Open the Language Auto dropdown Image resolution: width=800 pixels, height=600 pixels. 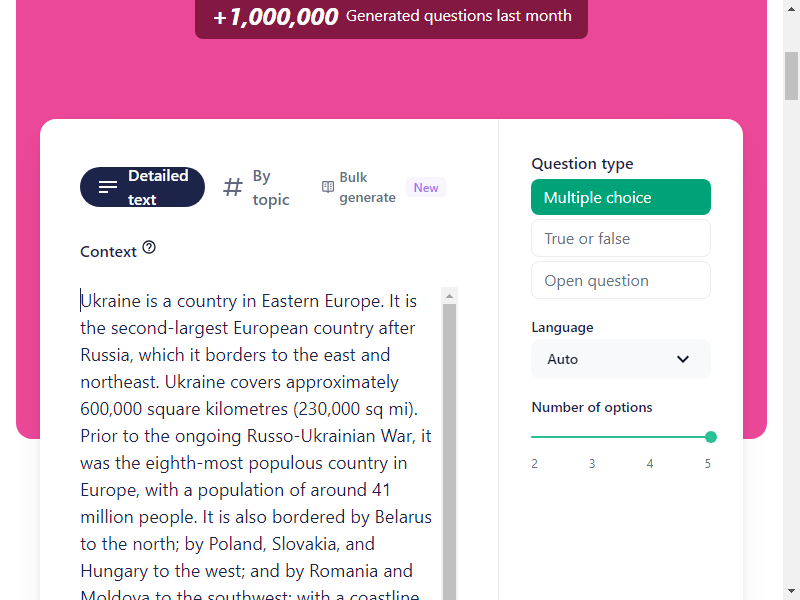(x=620, y=359)
